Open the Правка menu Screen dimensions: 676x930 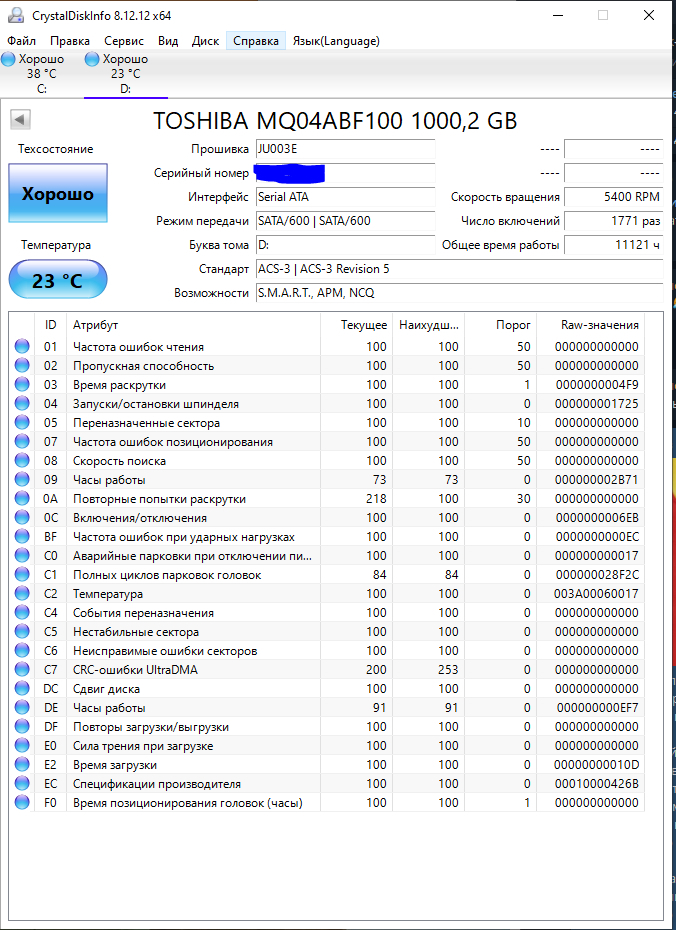(70, 41)
